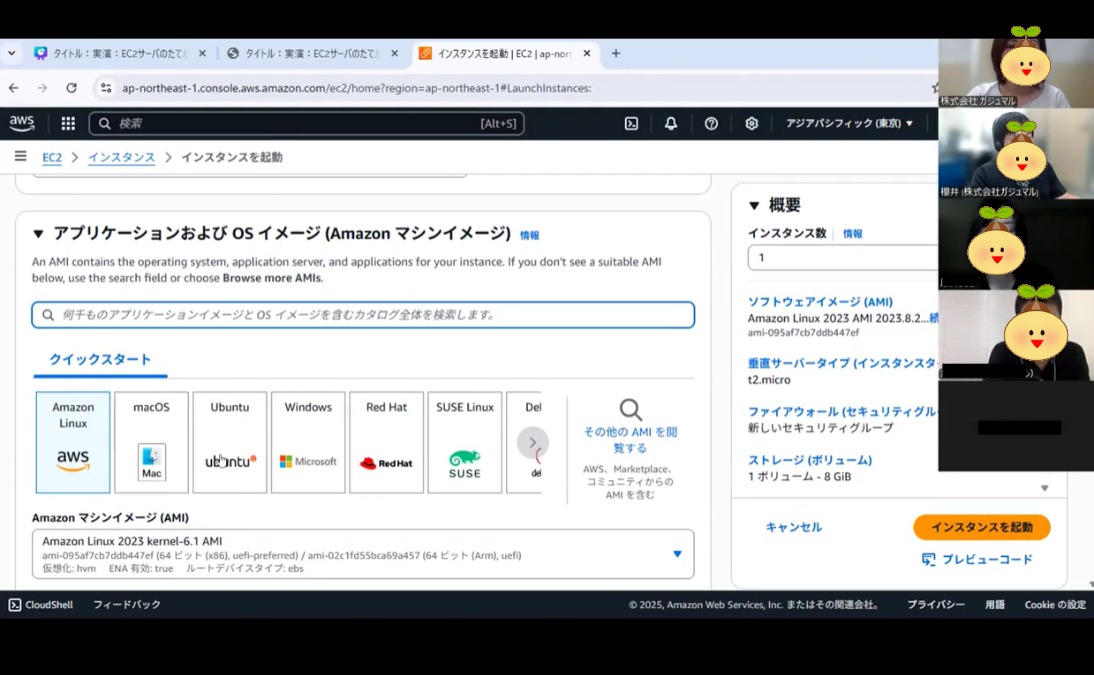Open the notifications bell

click(x=671, y=123)
